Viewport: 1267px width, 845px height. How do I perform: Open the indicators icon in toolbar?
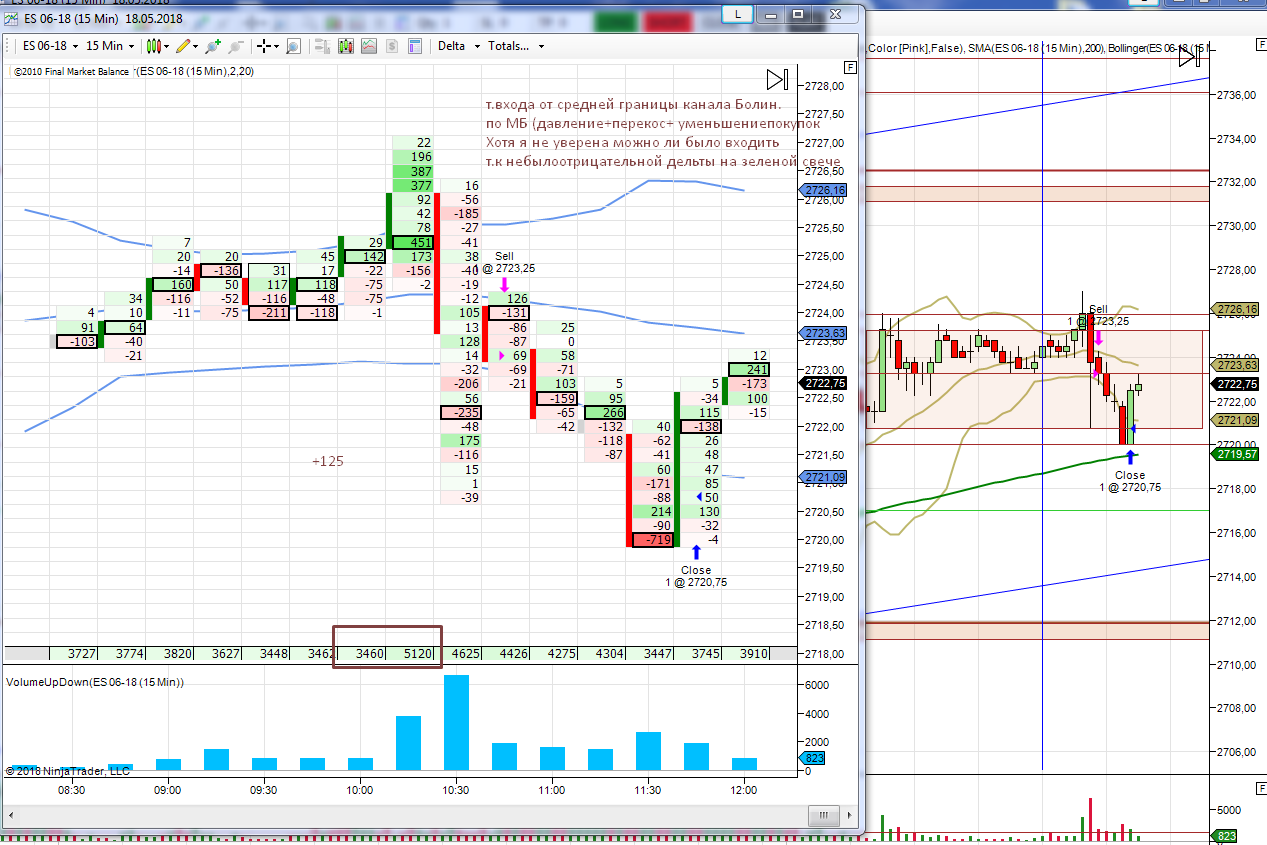(369, 46)
